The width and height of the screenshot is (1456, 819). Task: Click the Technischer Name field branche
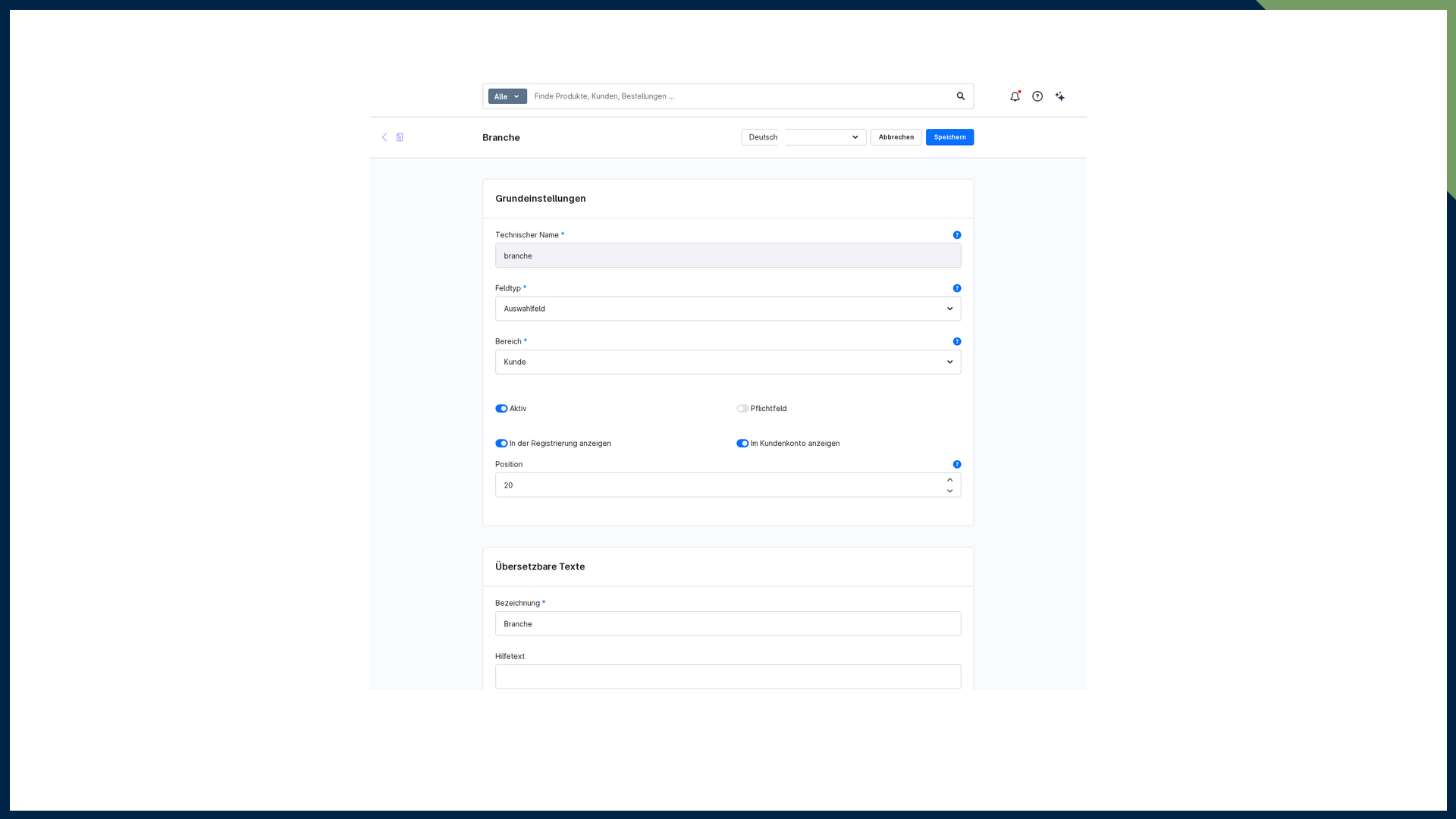pos(728,256)
